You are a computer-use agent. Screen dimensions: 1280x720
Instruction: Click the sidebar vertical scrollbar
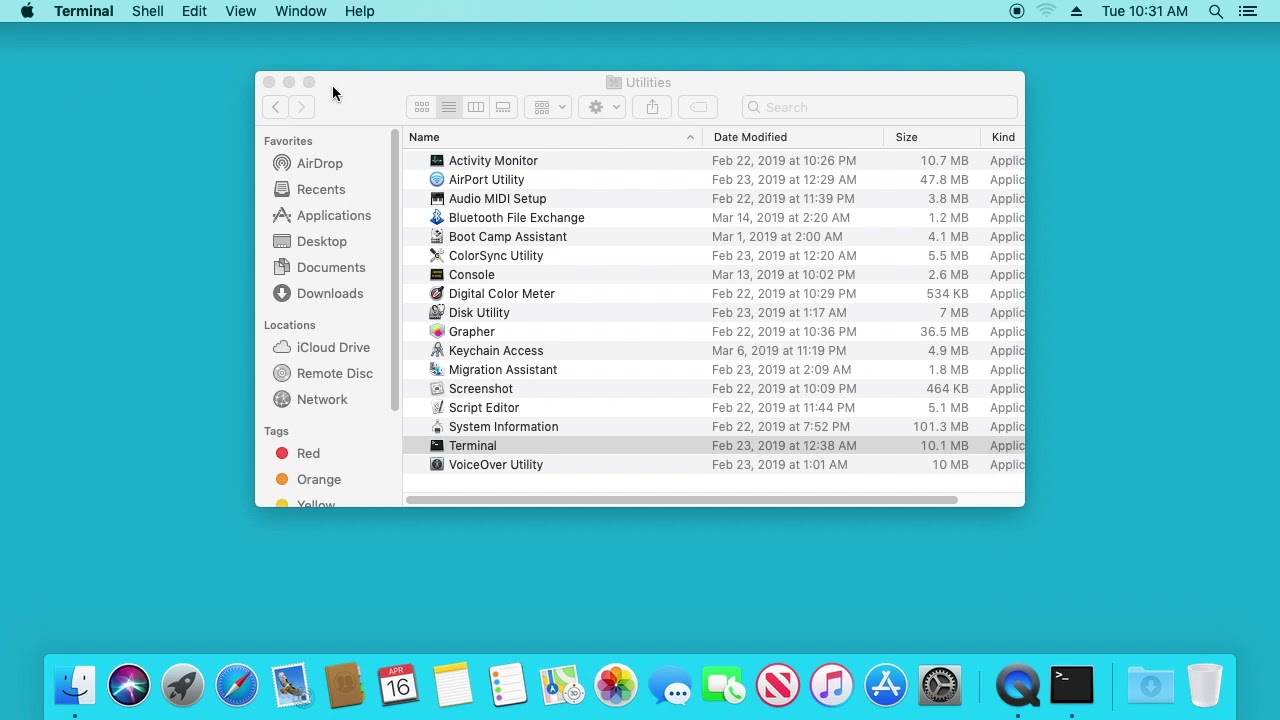pos(395,270)
